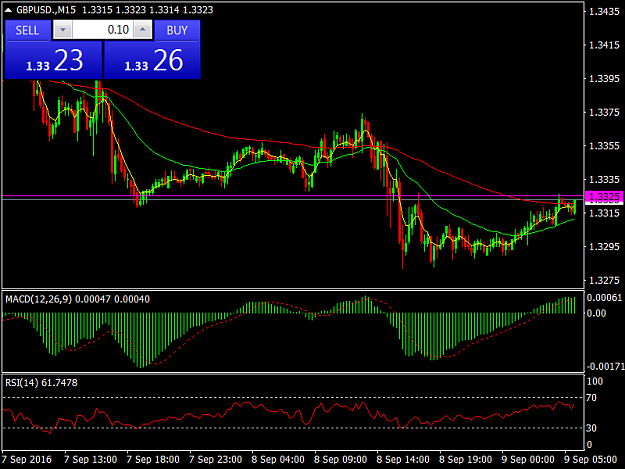The width and height of the screenshot is (625, 469).
Task: Click the 9 Sep 00:00 time label
Action: (x=528, y=459)
